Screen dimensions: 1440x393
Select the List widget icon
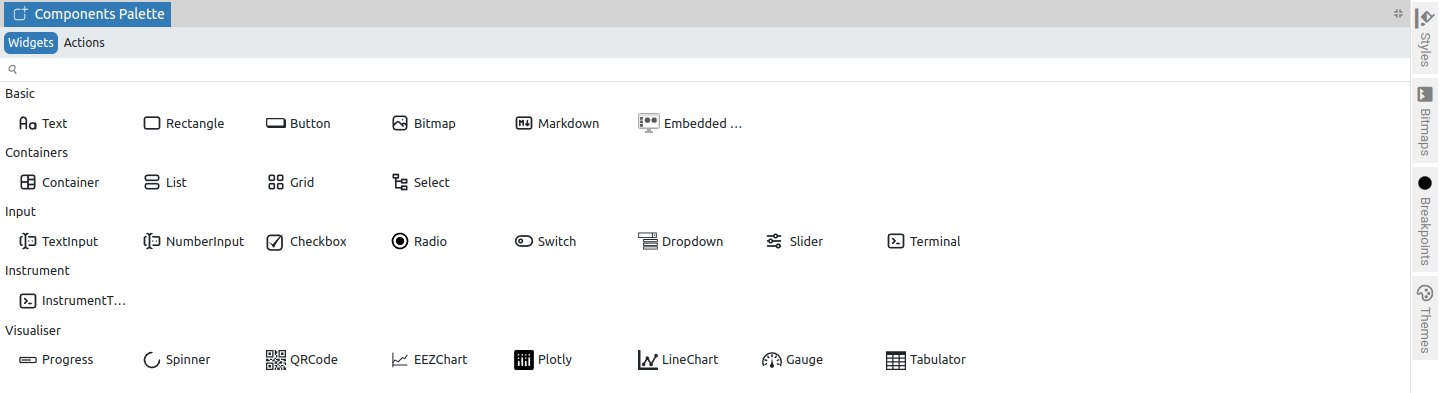[x=152, y=183]
